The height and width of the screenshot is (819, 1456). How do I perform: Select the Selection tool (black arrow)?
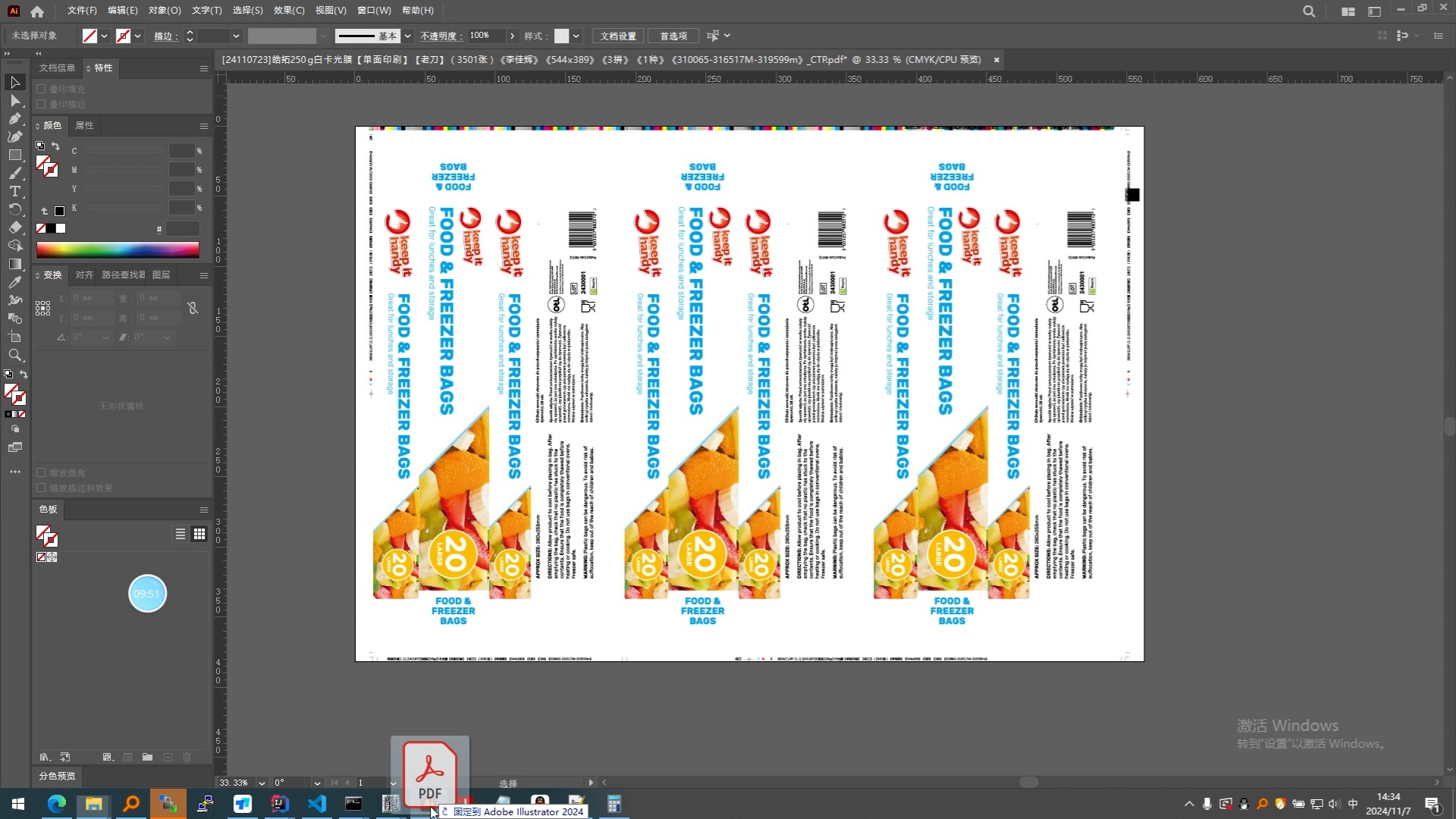14,82
